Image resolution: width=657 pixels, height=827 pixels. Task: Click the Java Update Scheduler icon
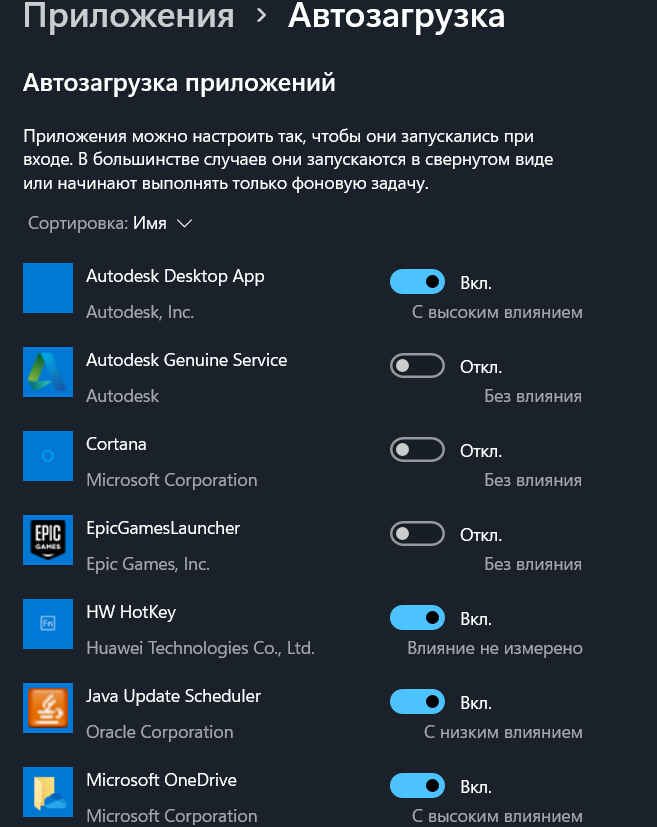[48, 708]
